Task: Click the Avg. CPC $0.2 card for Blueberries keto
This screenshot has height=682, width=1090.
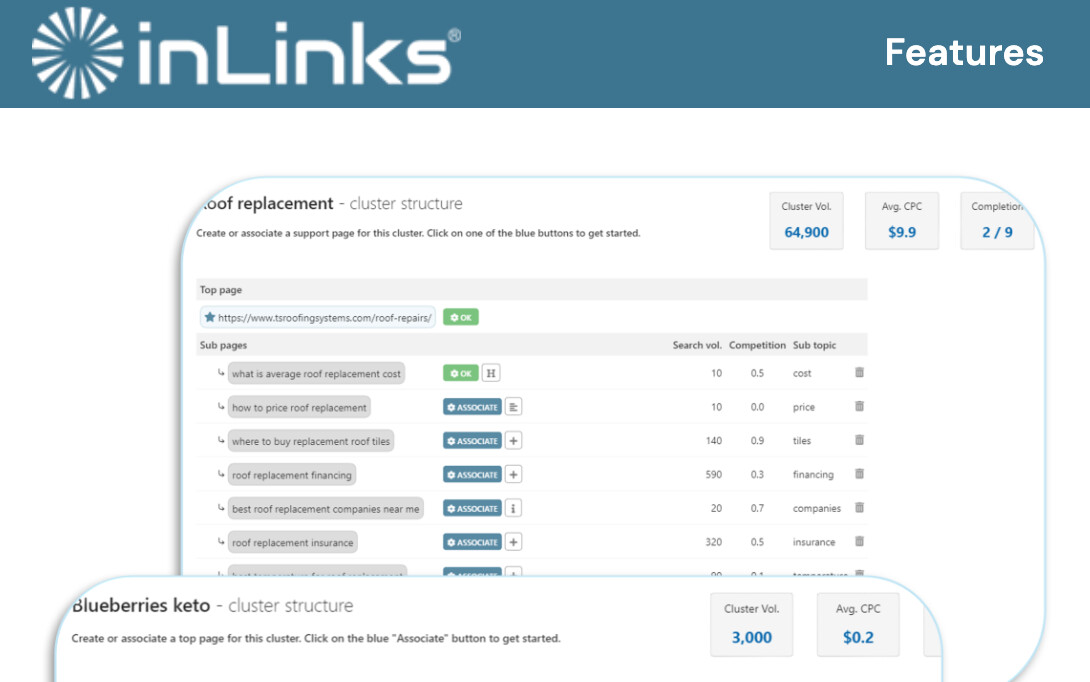Action: pyautogui.click(x=858, y=624)
